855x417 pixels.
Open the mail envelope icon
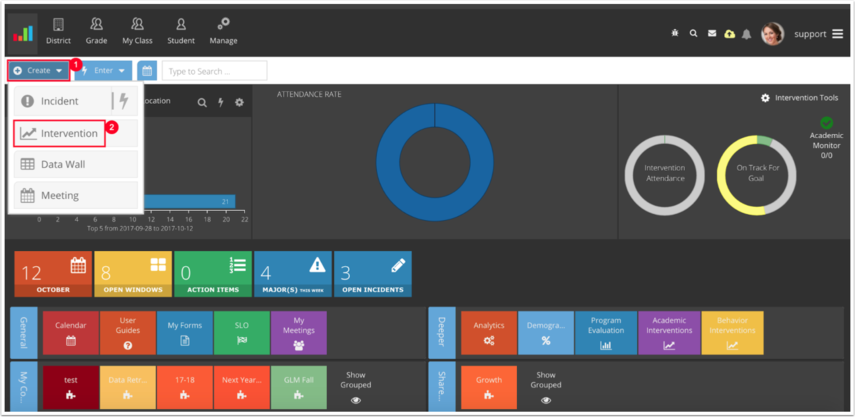pyautogui.click(x=712, y=33)
